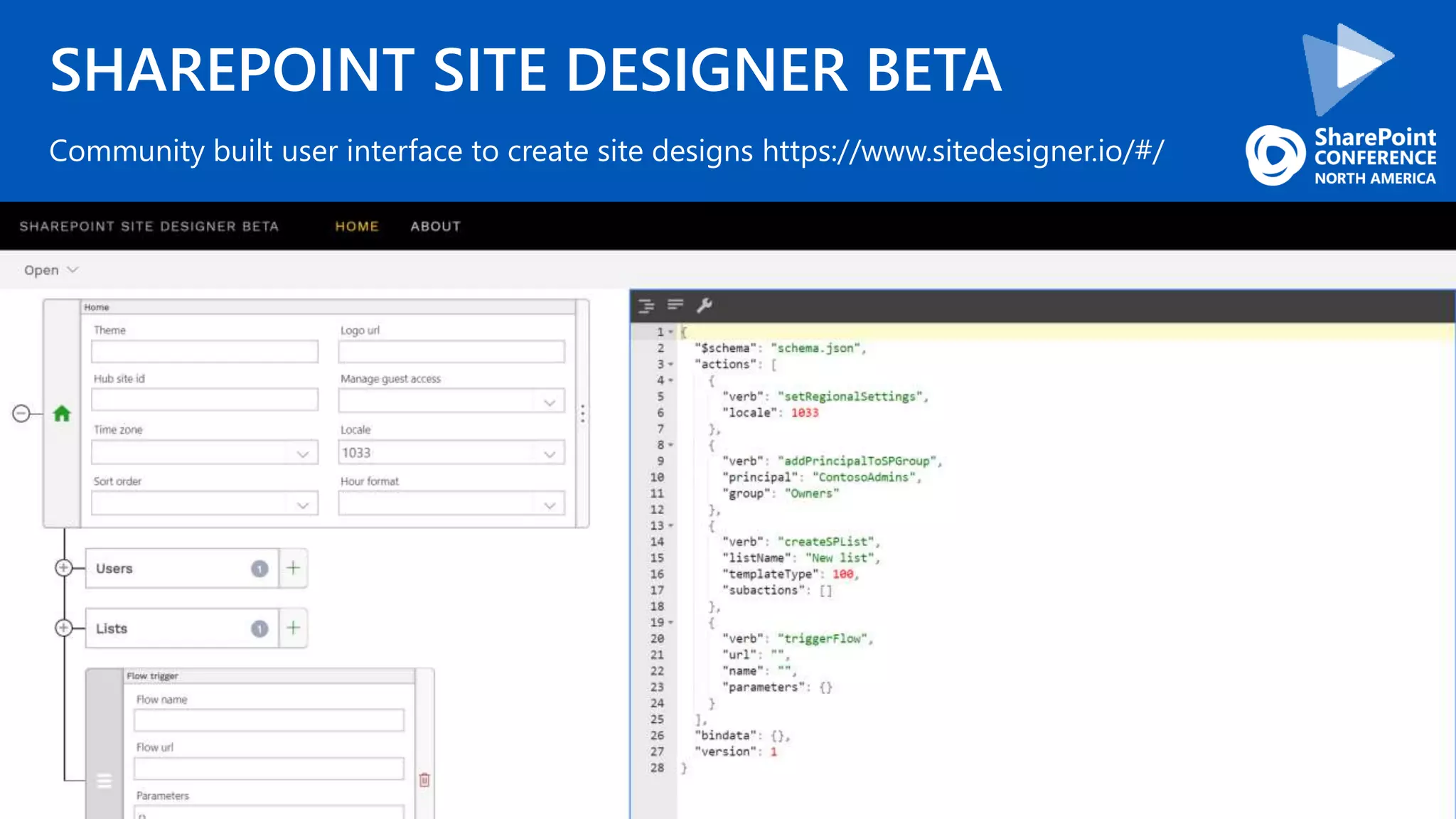1456x819 pixels.
Task: Expand the Lists tree node
Action: (x=63, y=628)
